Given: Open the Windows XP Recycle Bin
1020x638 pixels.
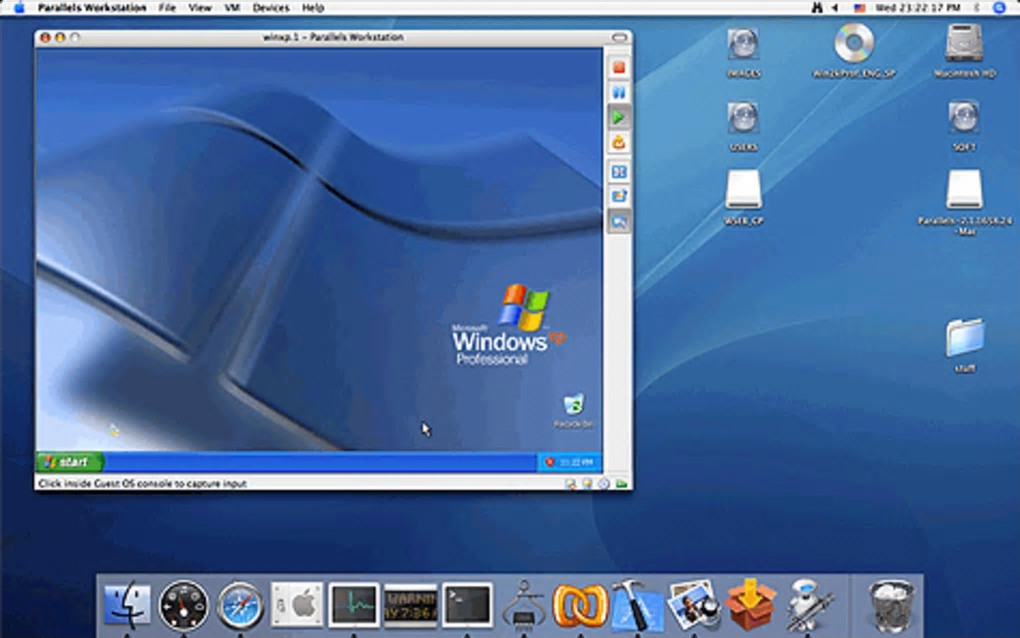Looking at the screenshot, I should coord(573,410).
